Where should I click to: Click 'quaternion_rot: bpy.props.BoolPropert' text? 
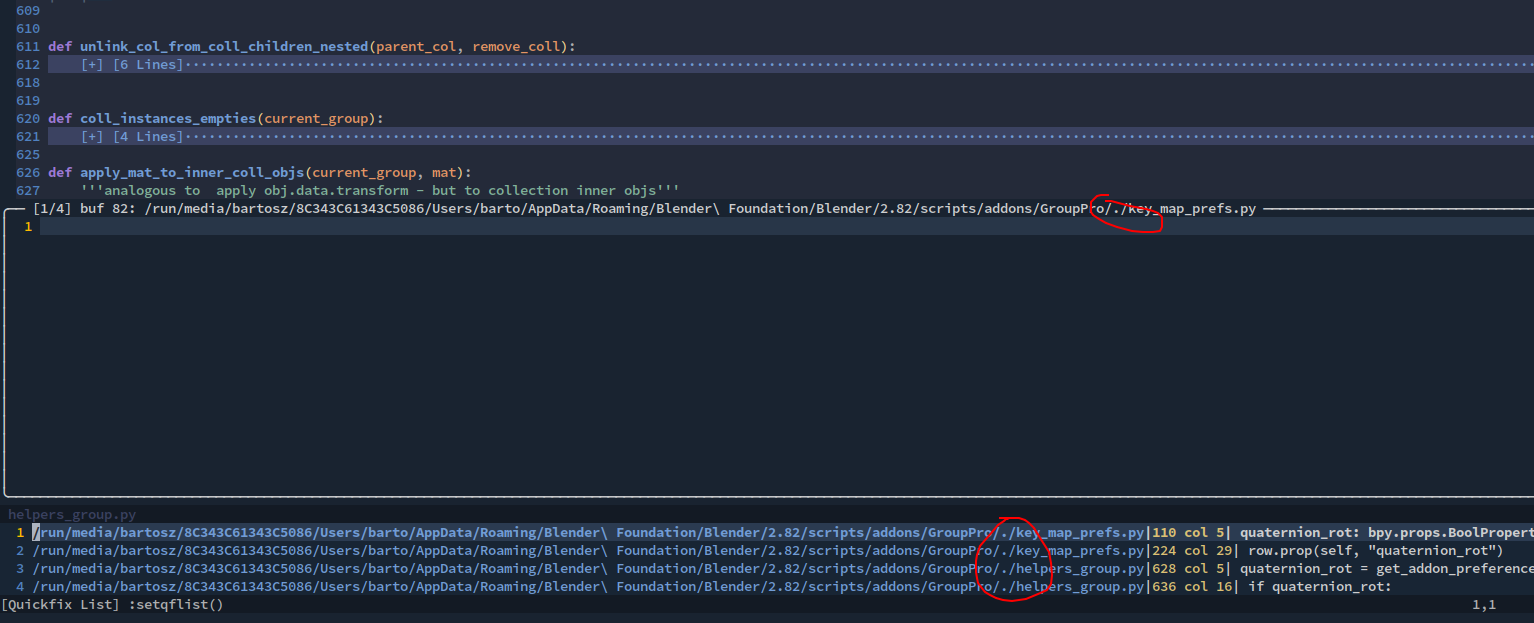1386,533
